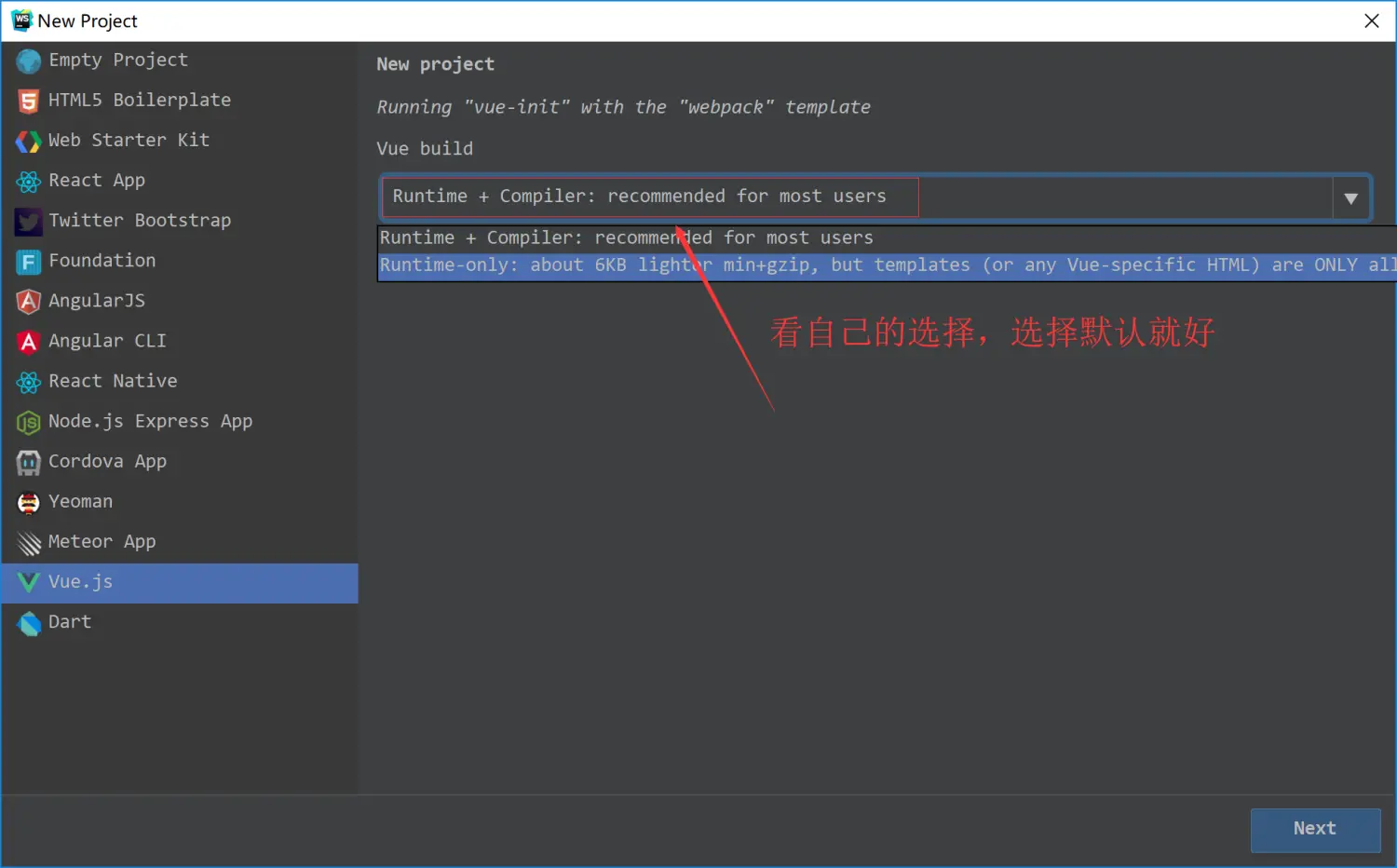The width and height of the screenshot is (1397, 868).
Task: Click the Angular CLI red icon
Action: [29, 342]
